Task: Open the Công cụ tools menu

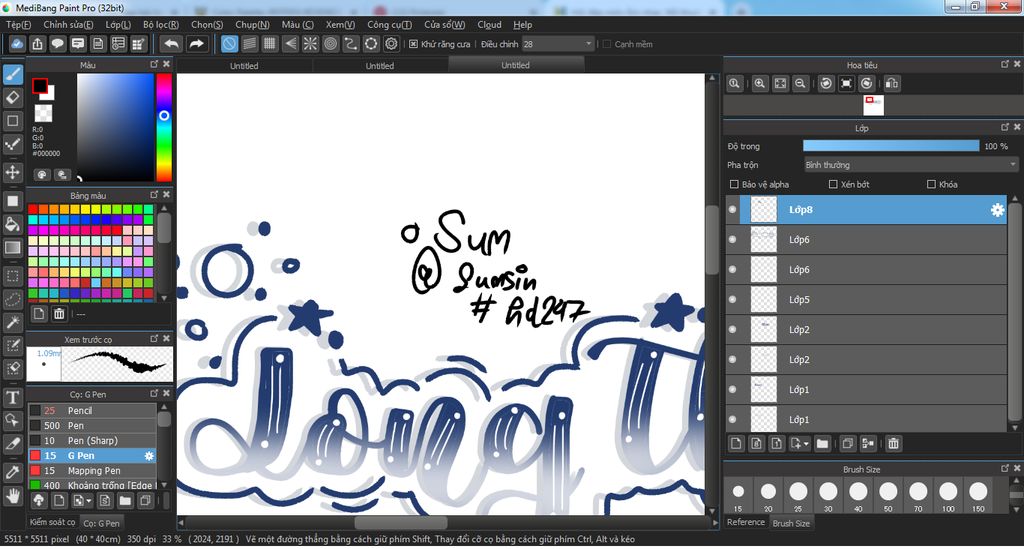Action: [x=389, y=25]
